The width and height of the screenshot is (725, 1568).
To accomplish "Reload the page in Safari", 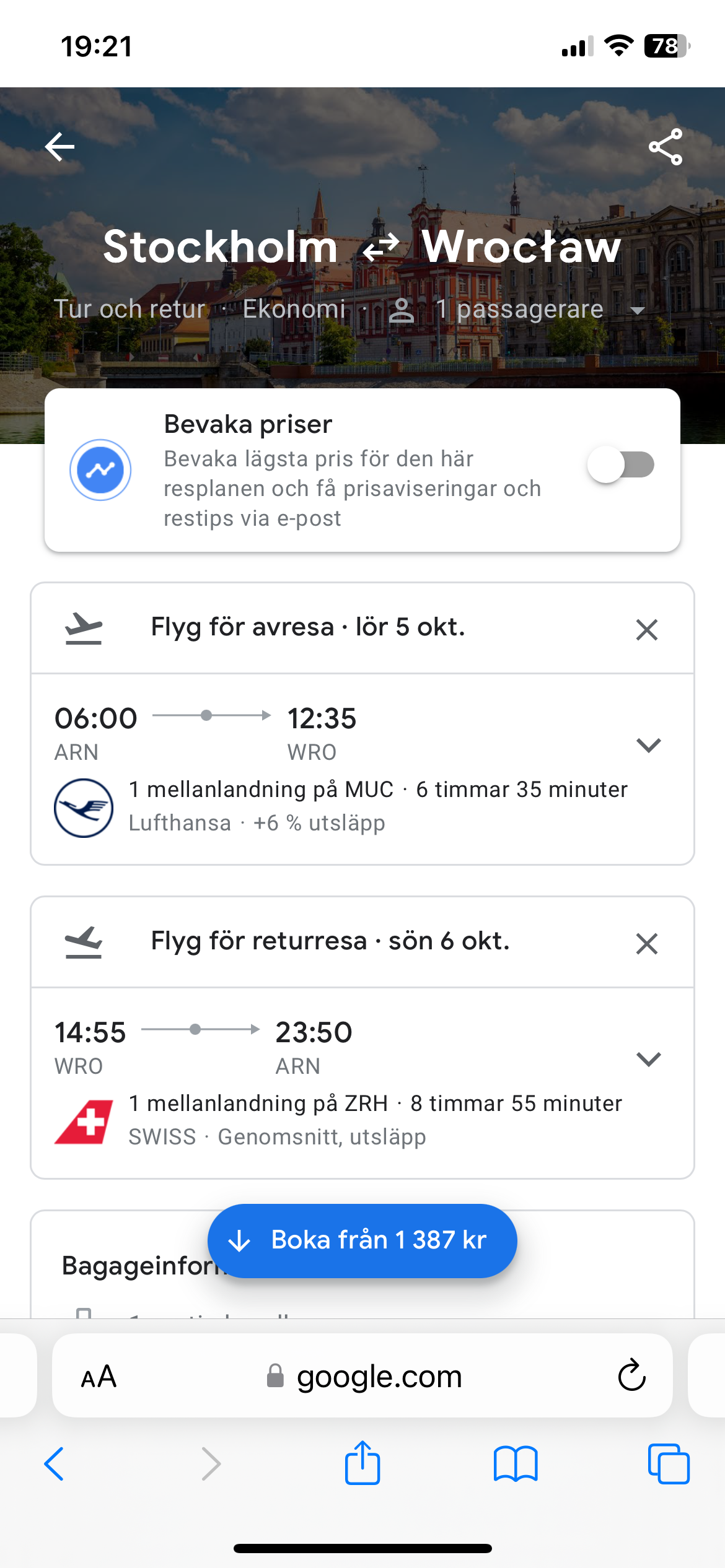I will point(631,1375).
